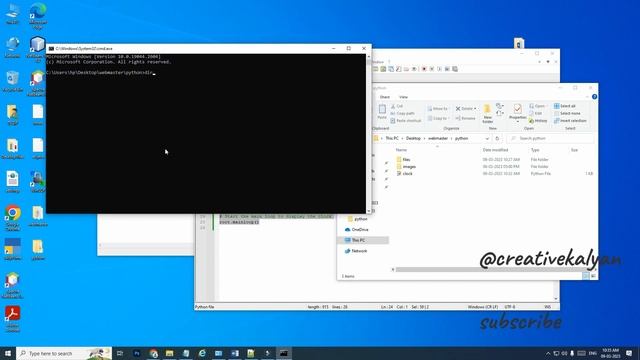Screen dimensions: 640x360
Task: Switch File Explorer to details view
Action: [x=586, y=276]
